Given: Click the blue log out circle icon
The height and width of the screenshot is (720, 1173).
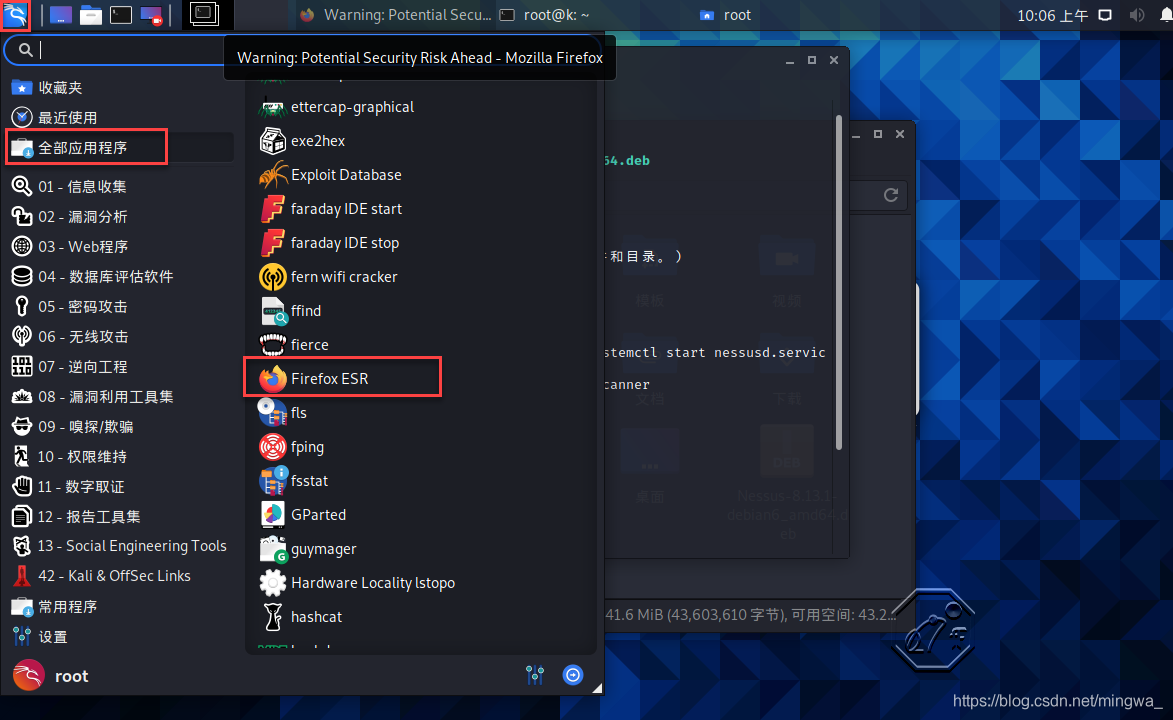Looking at the screenshot, I should [573, 675].
